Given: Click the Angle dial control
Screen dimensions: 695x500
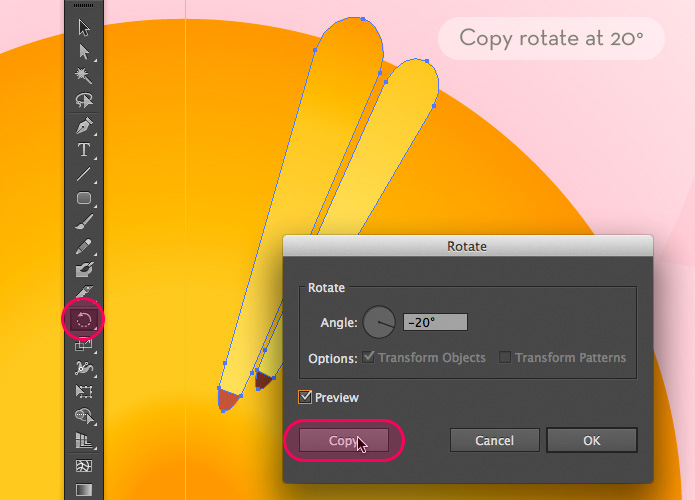Looking at the screenshot, I should [379, 322].
